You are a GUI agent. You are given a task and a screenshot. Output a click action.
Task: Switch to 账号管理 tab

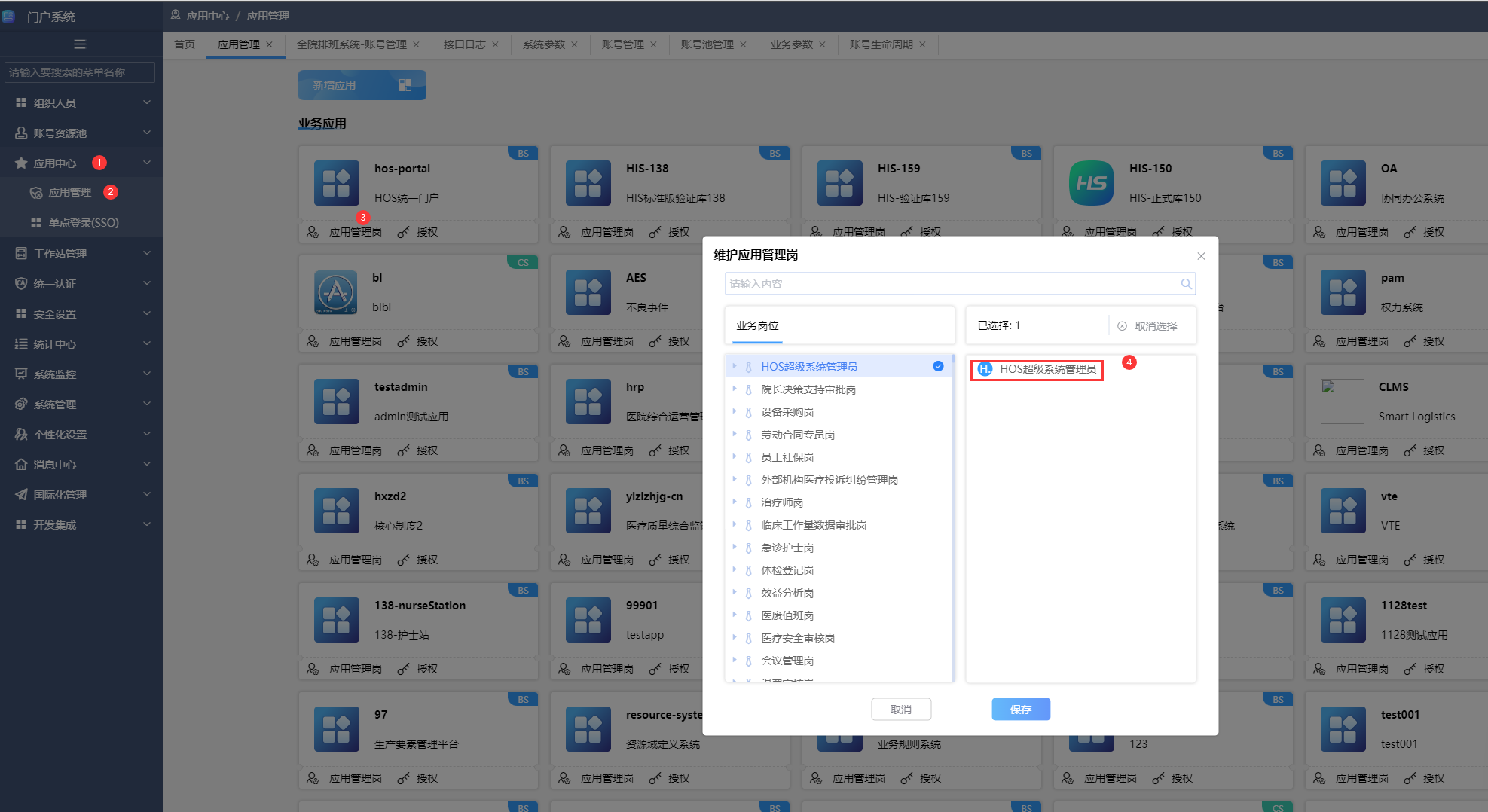(623, 44)
